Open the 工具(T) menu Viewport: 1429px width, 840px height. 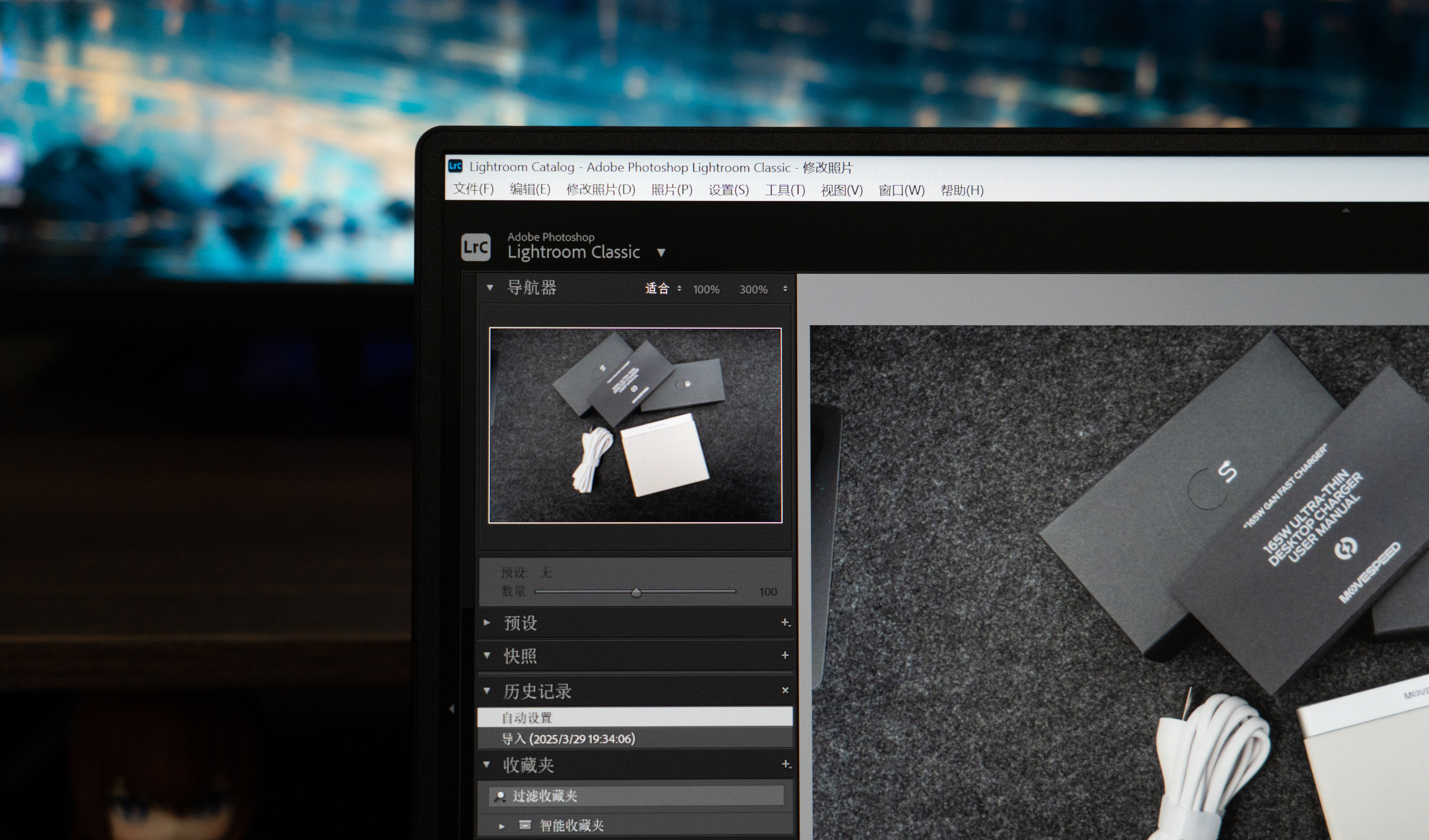785,190
